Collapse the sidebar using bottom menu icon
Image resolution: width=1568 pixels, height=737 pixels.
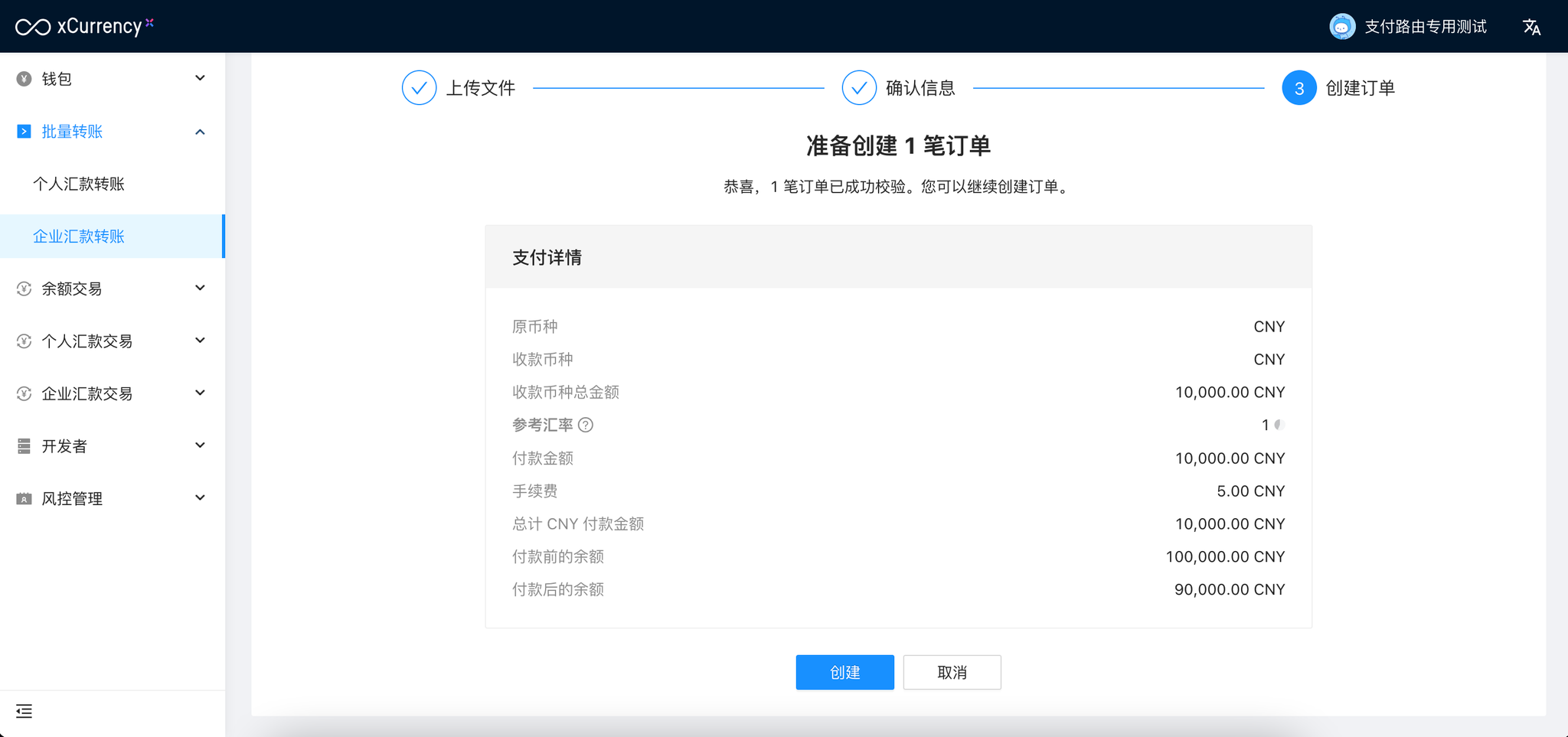coord(24,711)
